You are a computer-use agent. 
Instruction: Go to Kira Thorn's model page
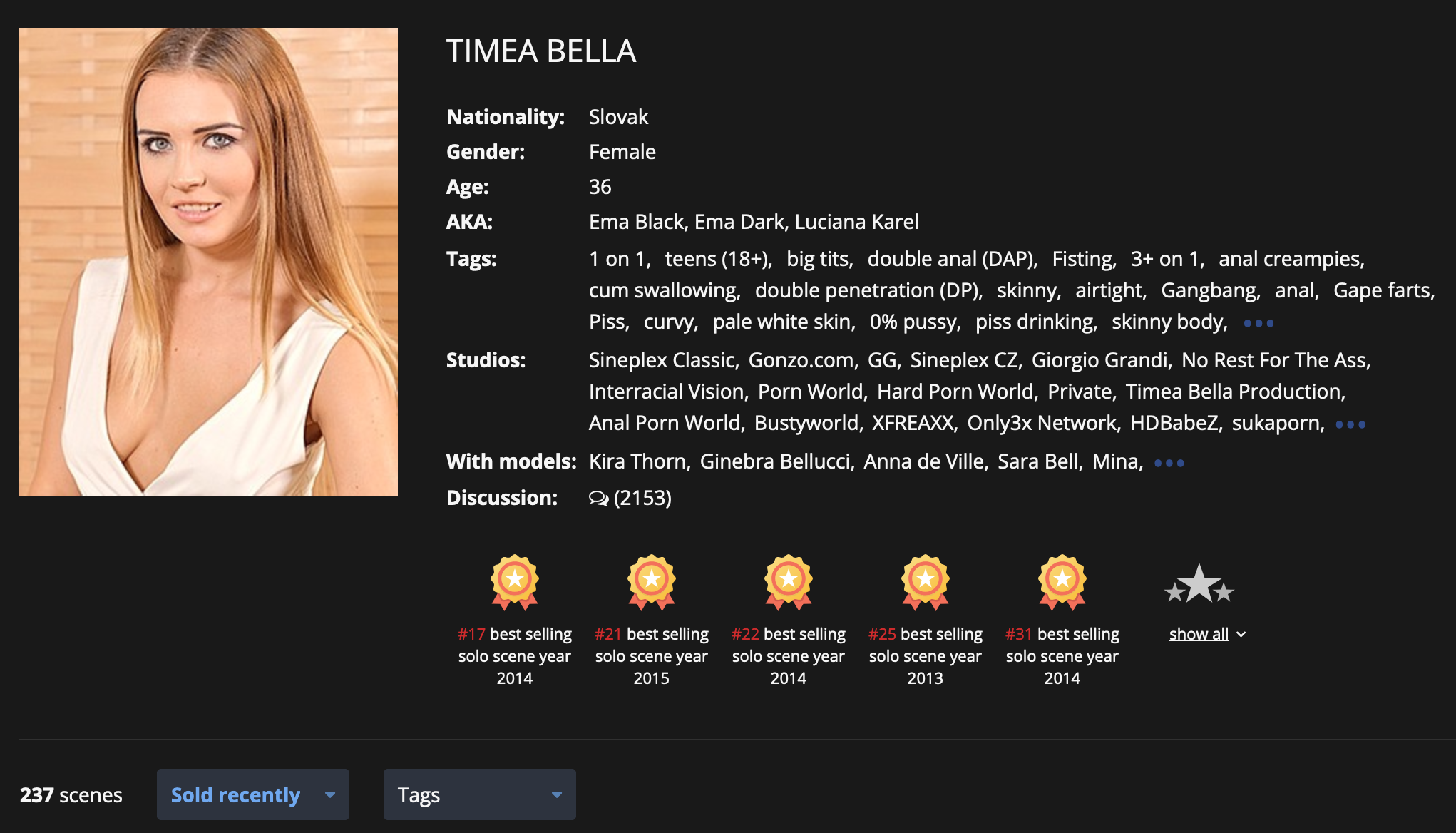coord(638,461)
